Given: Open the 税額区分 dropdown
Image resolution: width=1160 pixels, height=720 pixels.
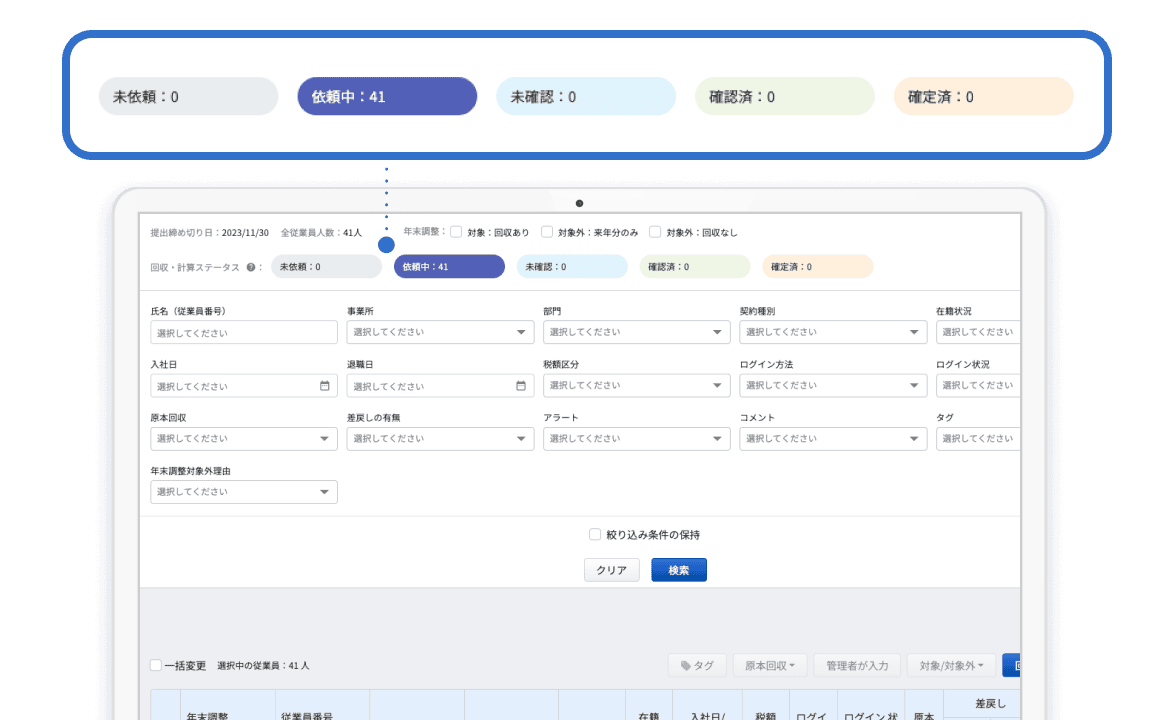Looking at the screenshot, I should pyautogui.click(x=636, y=386).
